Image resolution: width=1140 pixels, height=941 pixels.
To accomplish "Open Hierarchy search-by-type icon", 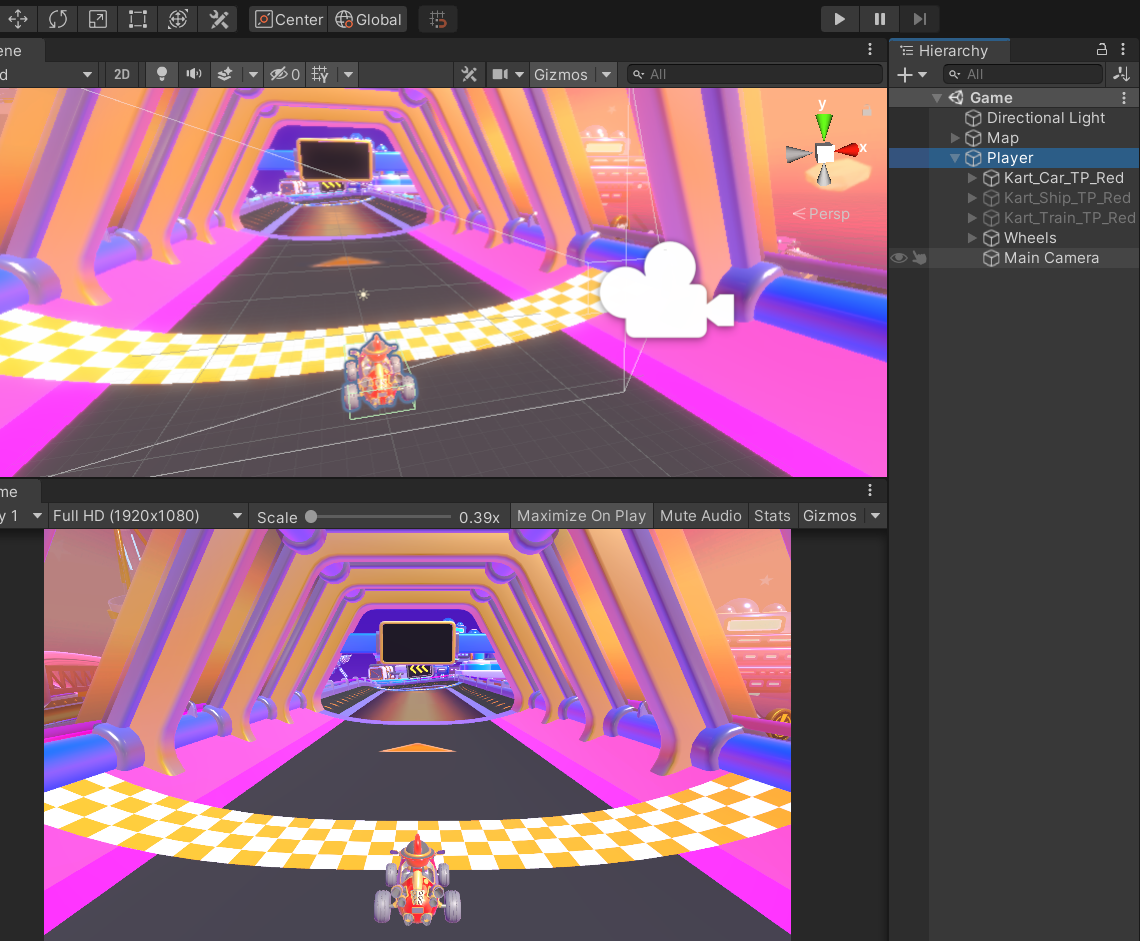I will click(x=1121, y=74).
